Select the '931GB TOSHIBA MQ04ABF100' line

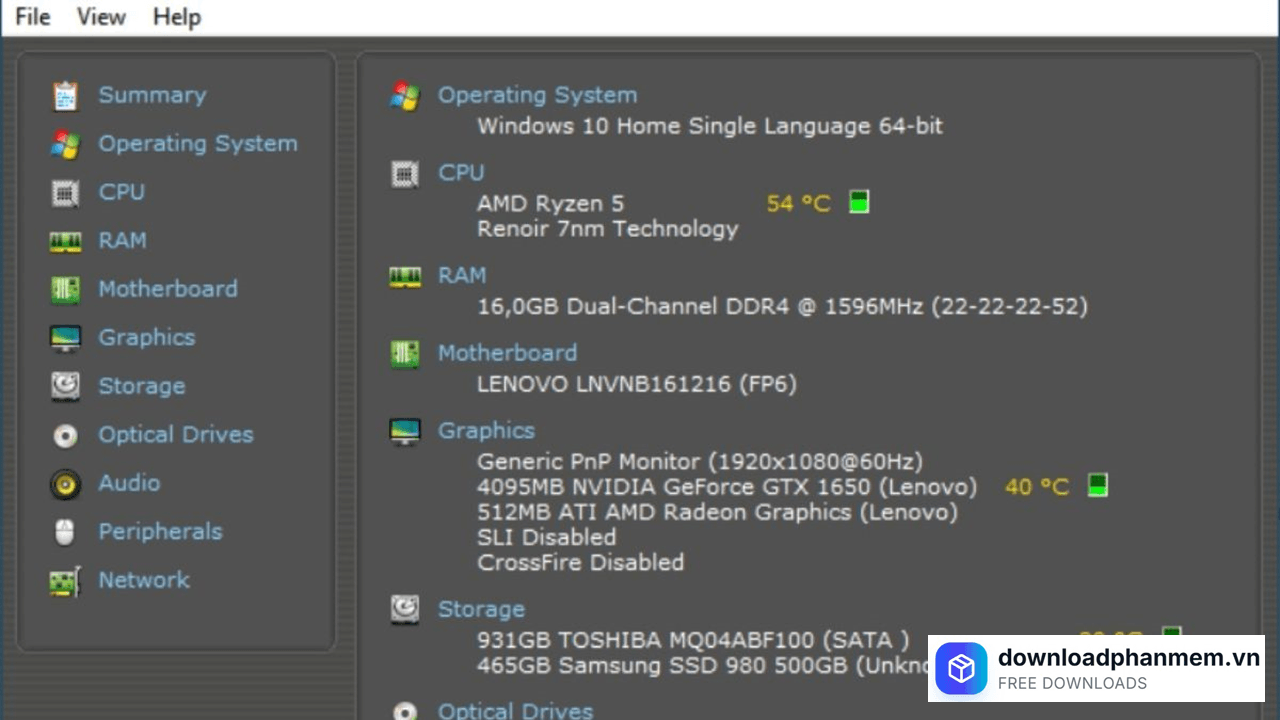point(693,640)
